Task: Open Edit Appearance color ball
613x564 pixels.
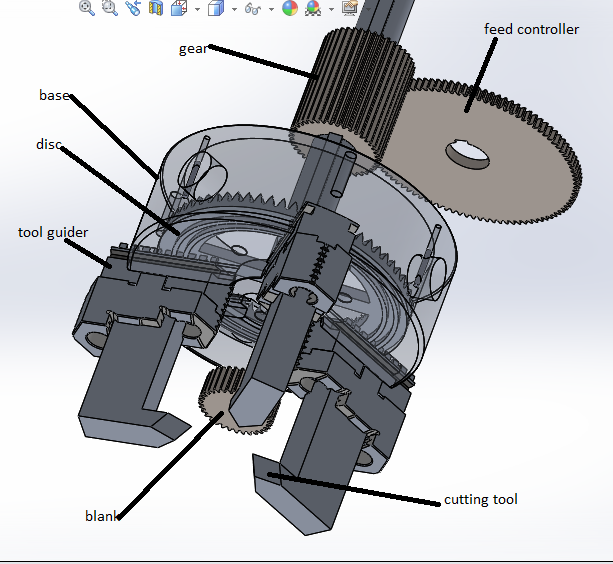Action: coord(290,8)
